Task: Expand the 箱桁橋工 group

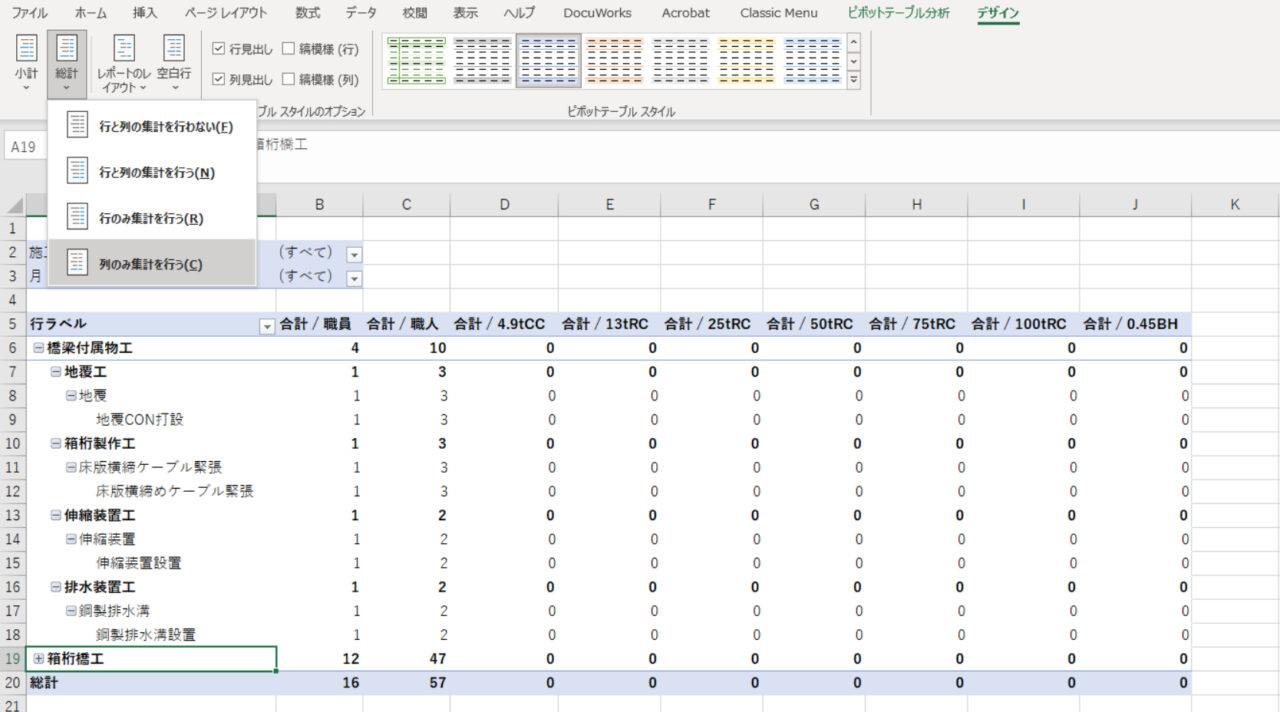Action: click(x=39, y=659)
